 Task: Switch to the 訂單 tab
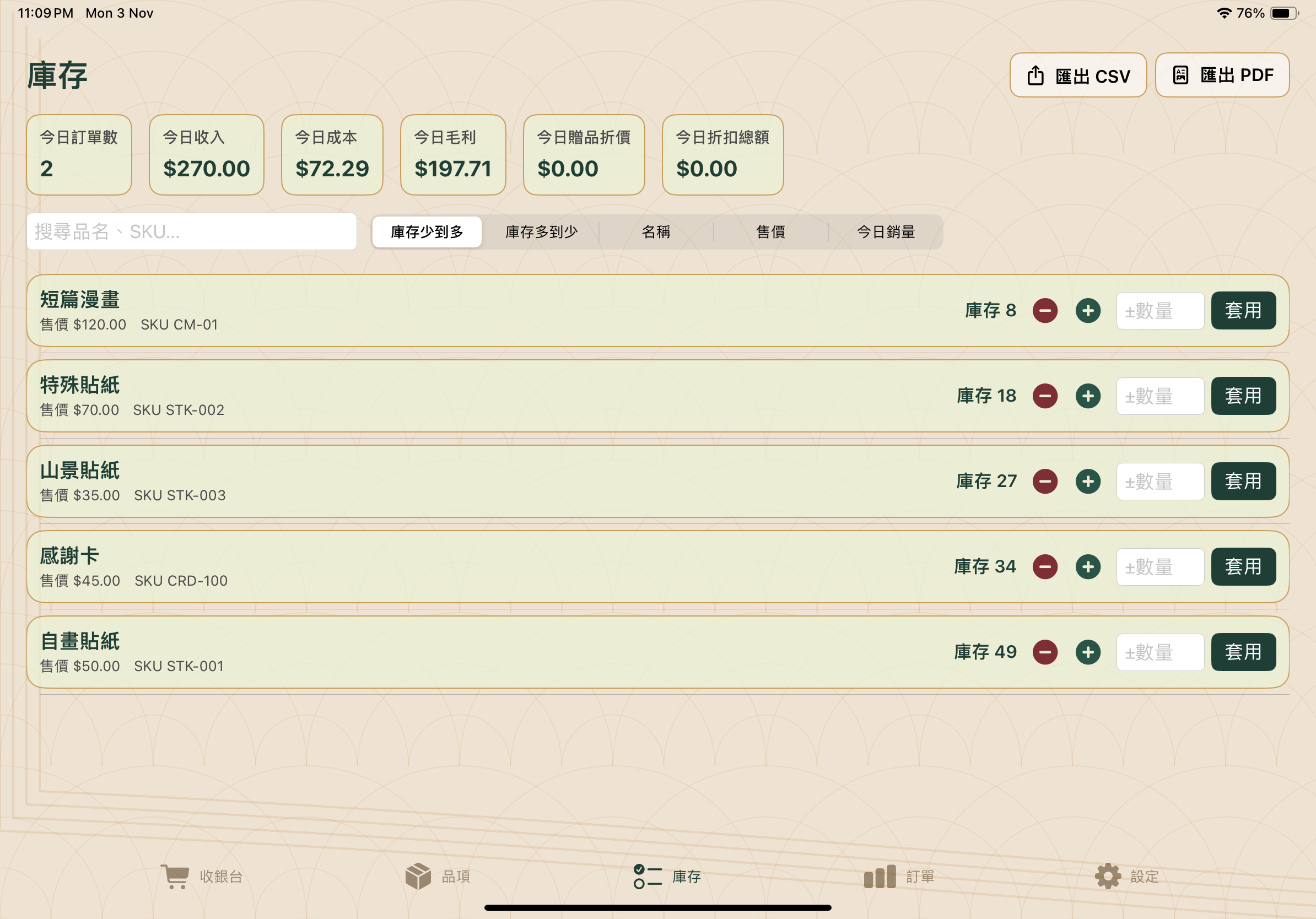click(x=899, y=876)
